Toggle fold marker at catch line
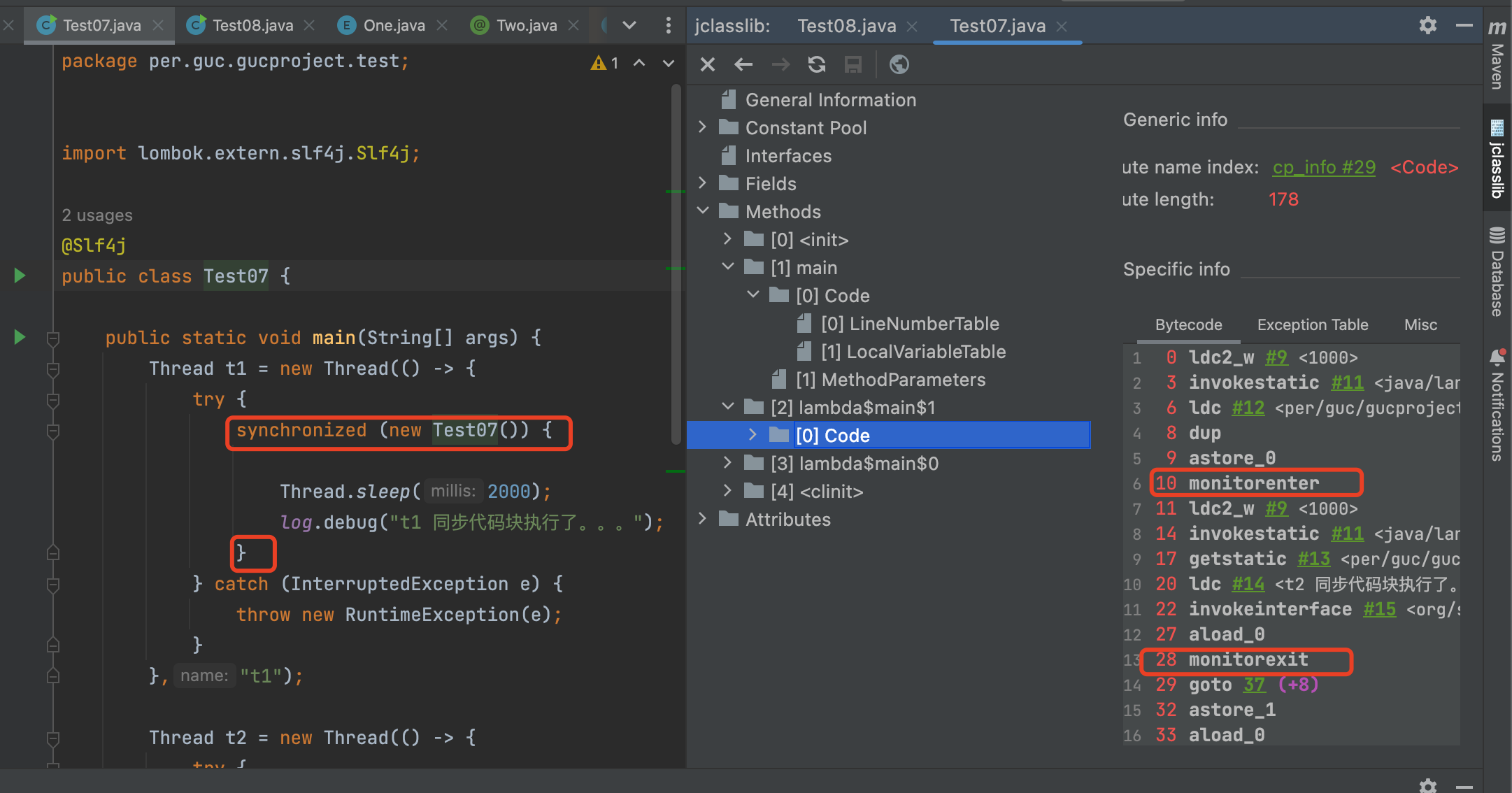 (x=52, y=584)
